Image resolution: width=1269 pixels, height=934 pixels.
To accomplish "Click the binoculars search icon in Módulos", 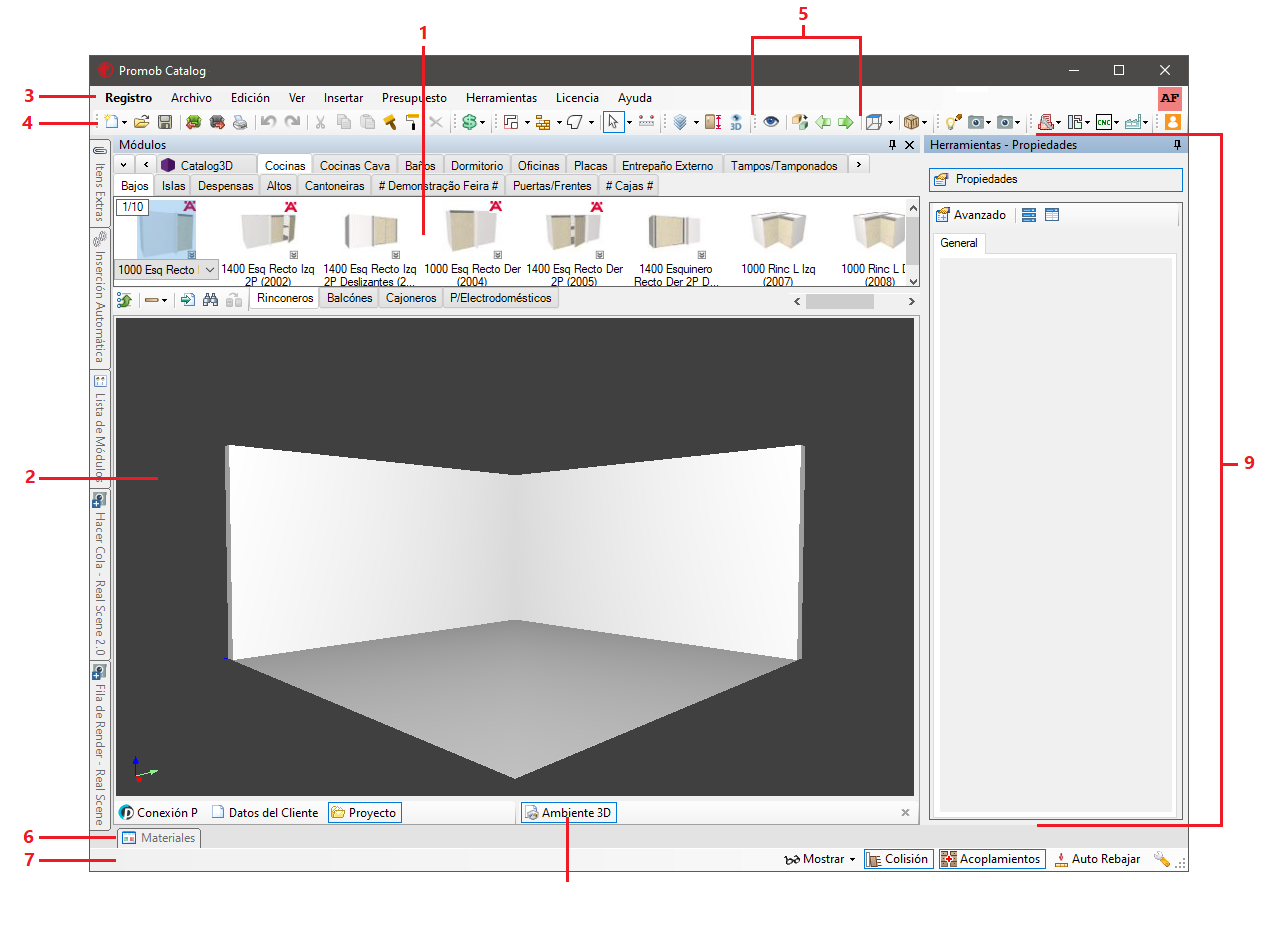I will tap(210, 299).
